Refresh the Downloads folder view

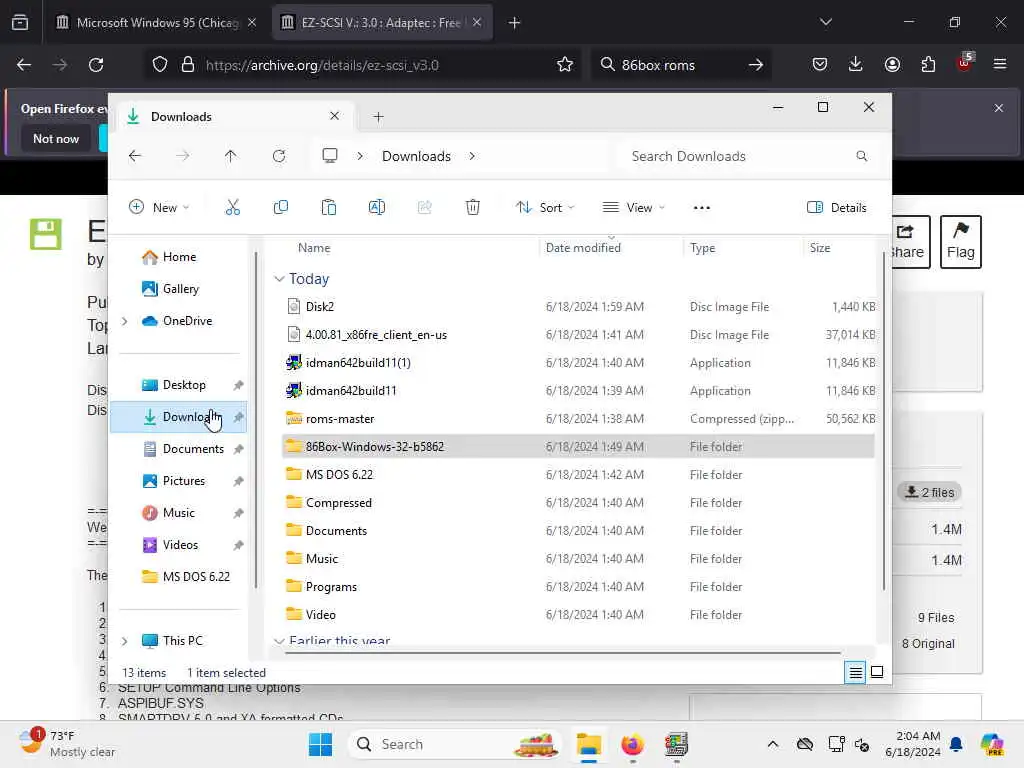[x=279, y=156]
